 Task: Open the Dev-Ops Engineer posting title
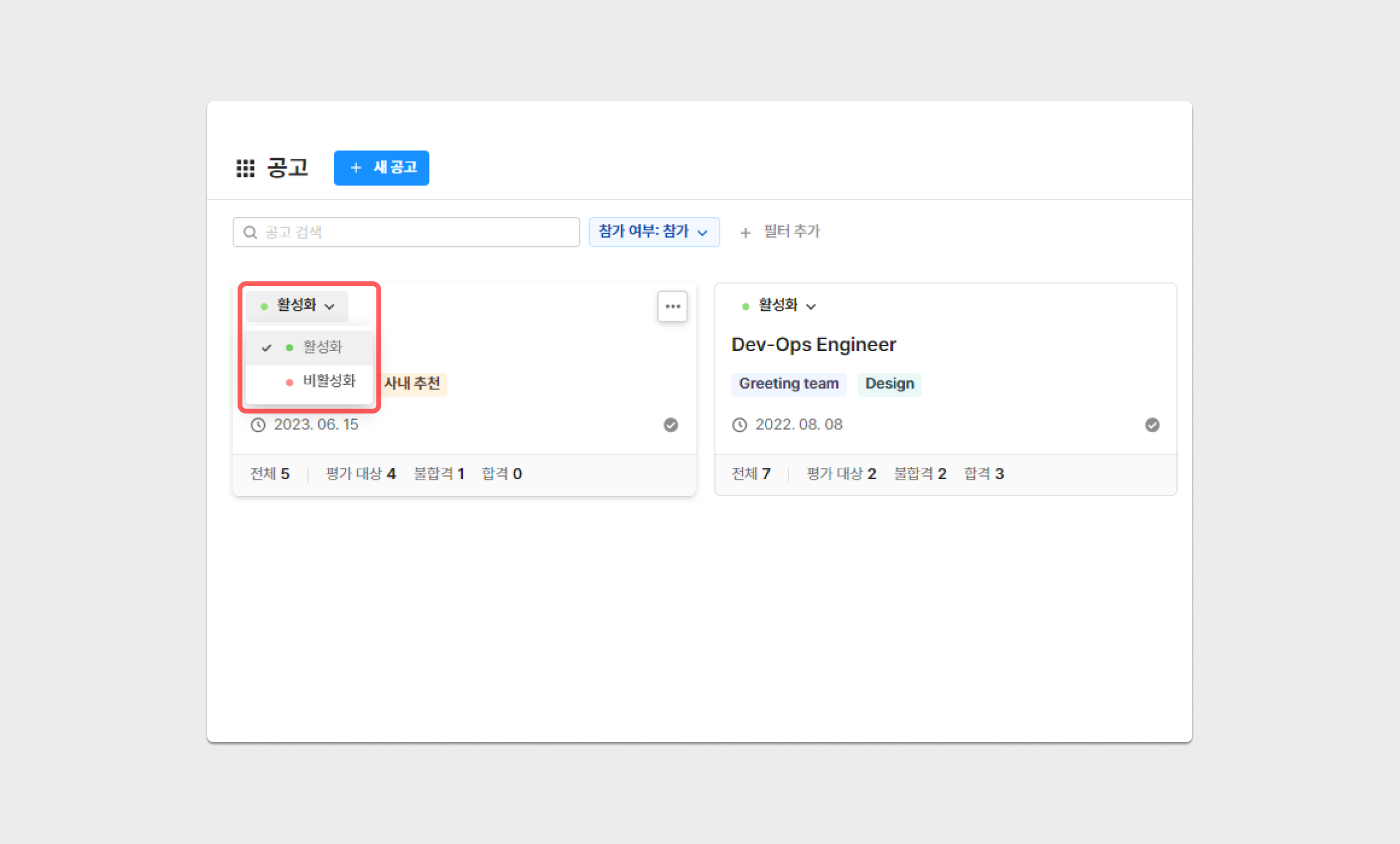[813, 344]
